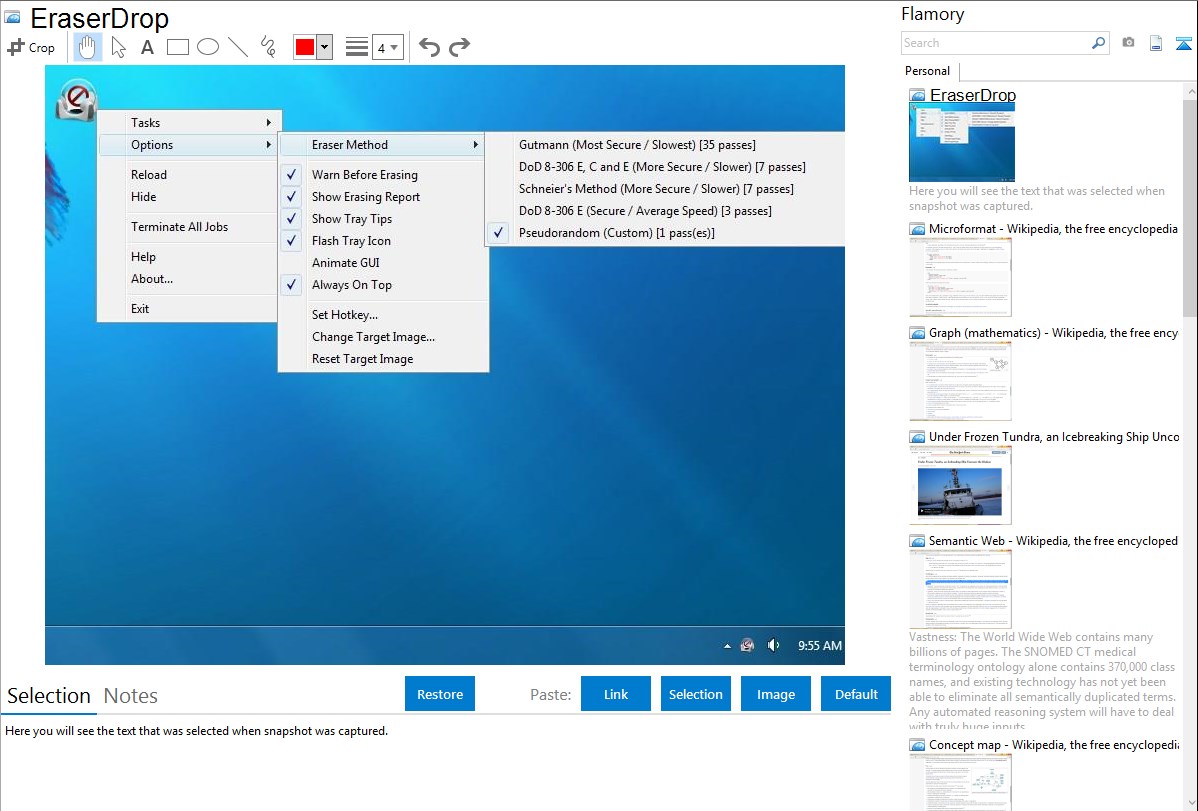
Task: Choose Gutmann 35 passes method
Action: click(665, 144)
